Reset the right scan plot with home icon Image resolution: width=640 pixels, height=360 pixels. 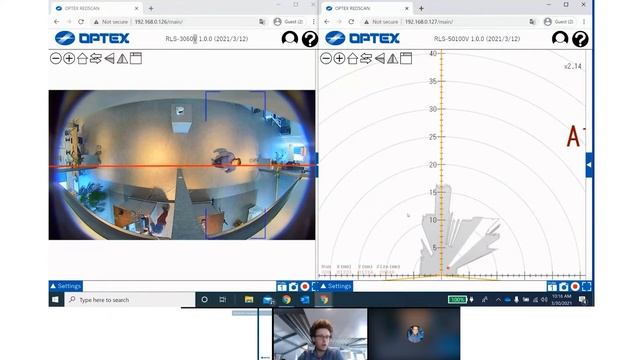(353, 58)
